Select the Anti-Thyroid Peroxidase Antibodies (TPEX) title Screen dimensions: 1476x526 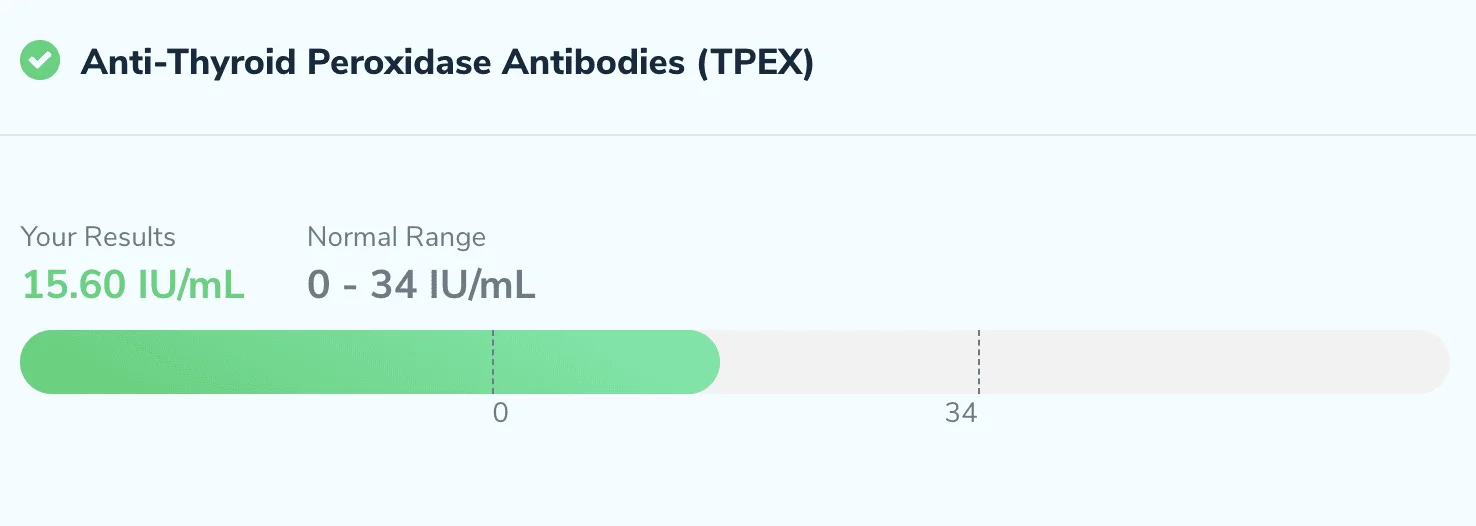[447, 63]
